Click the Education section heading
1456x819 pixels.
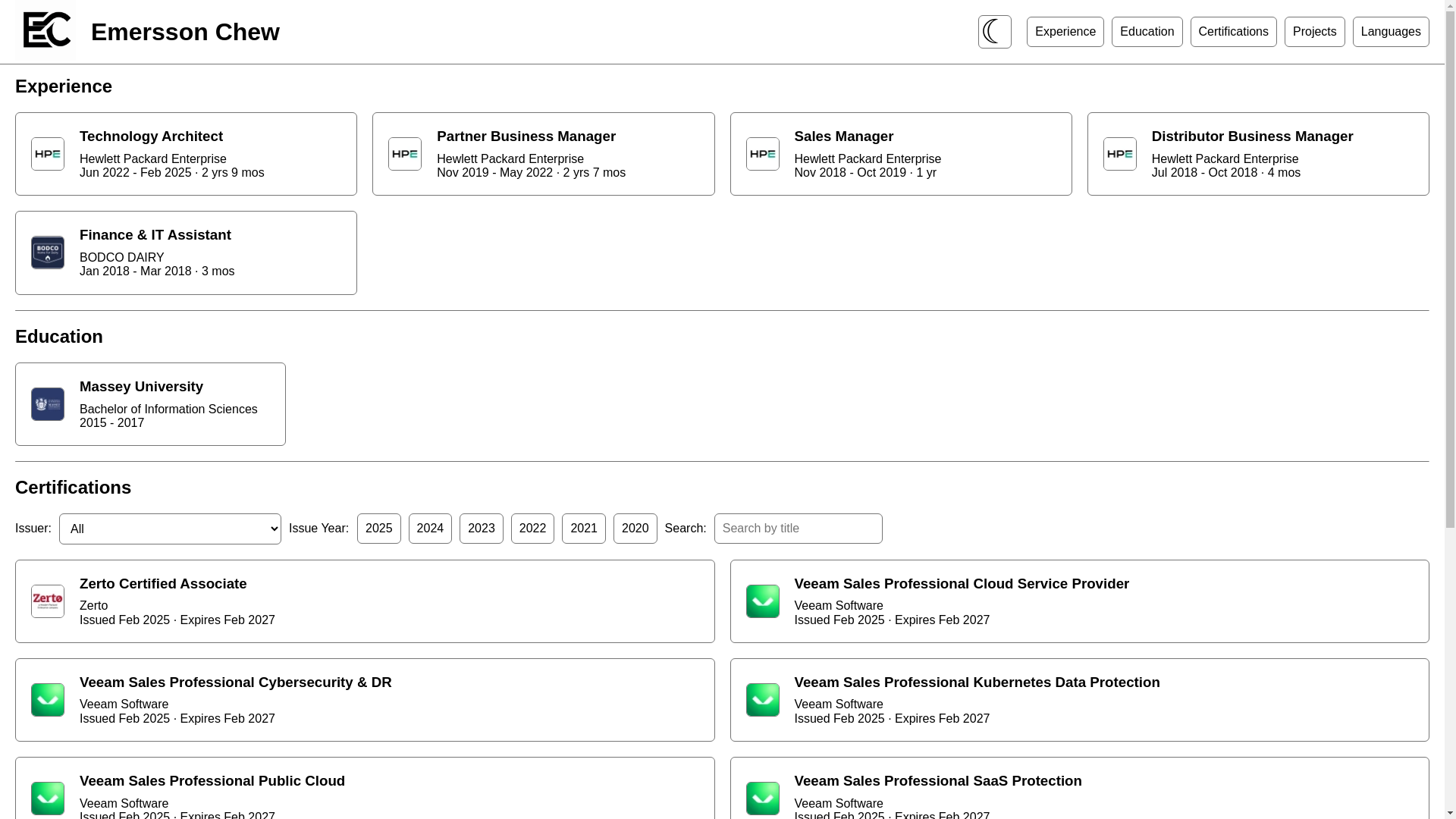pos(59,337)
